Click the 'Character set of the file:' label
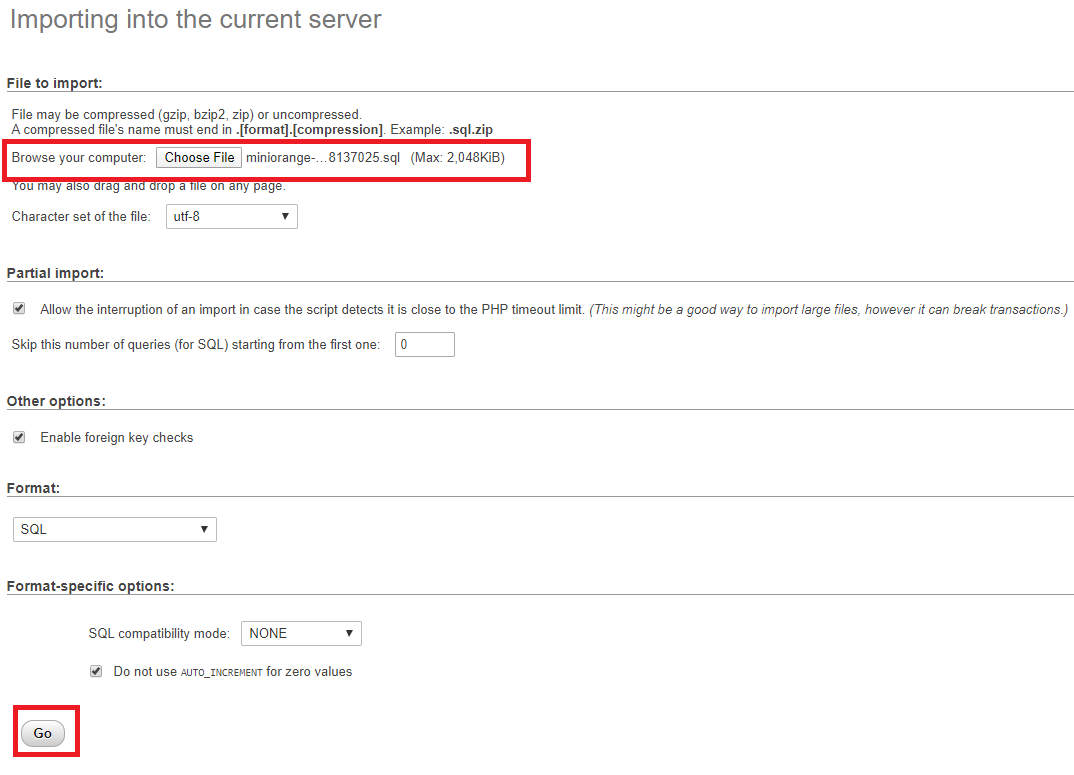Viewport: 1074px width, 775px height. (81, 217)
